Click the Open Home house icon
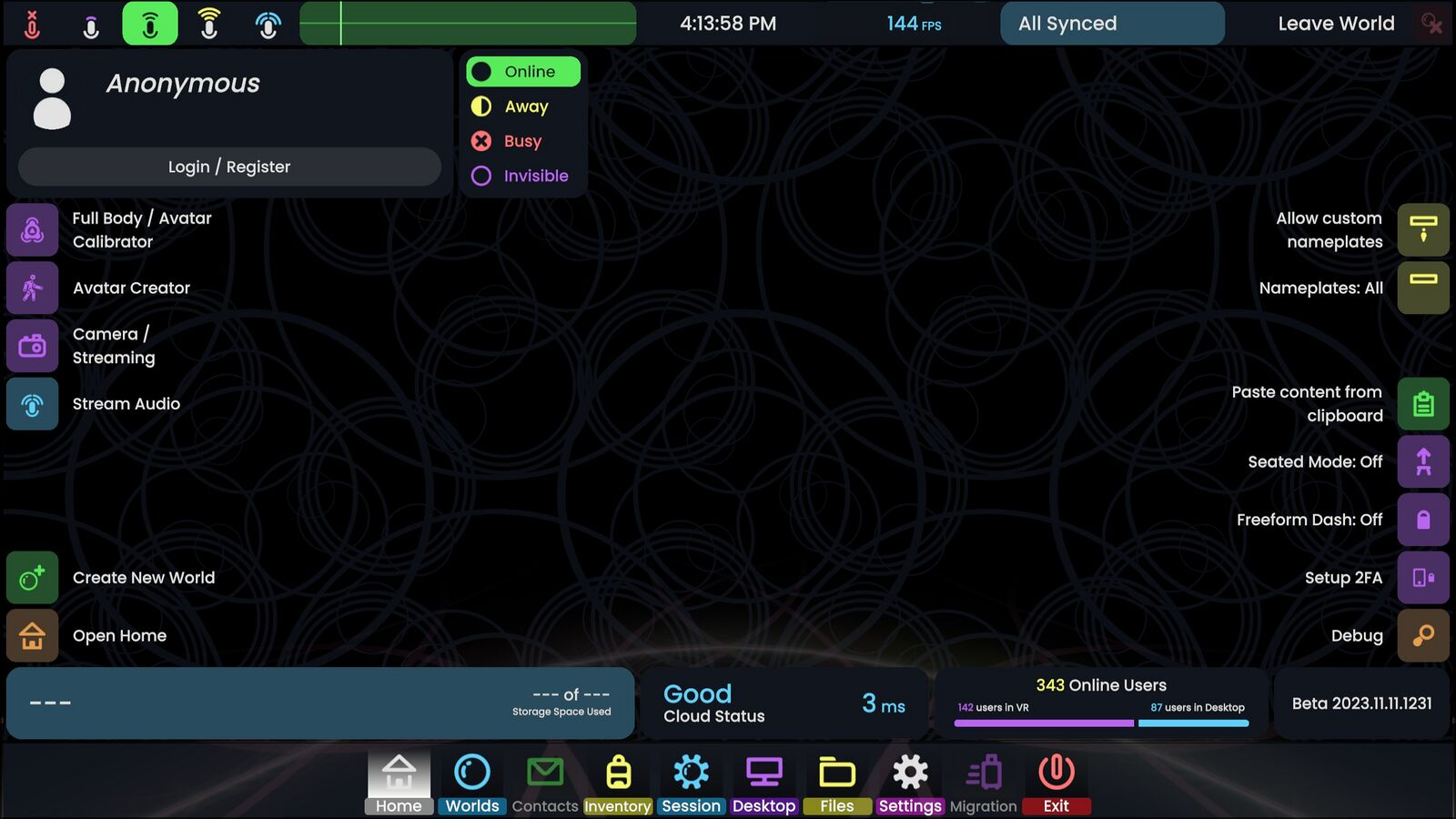 click(33, 635)
